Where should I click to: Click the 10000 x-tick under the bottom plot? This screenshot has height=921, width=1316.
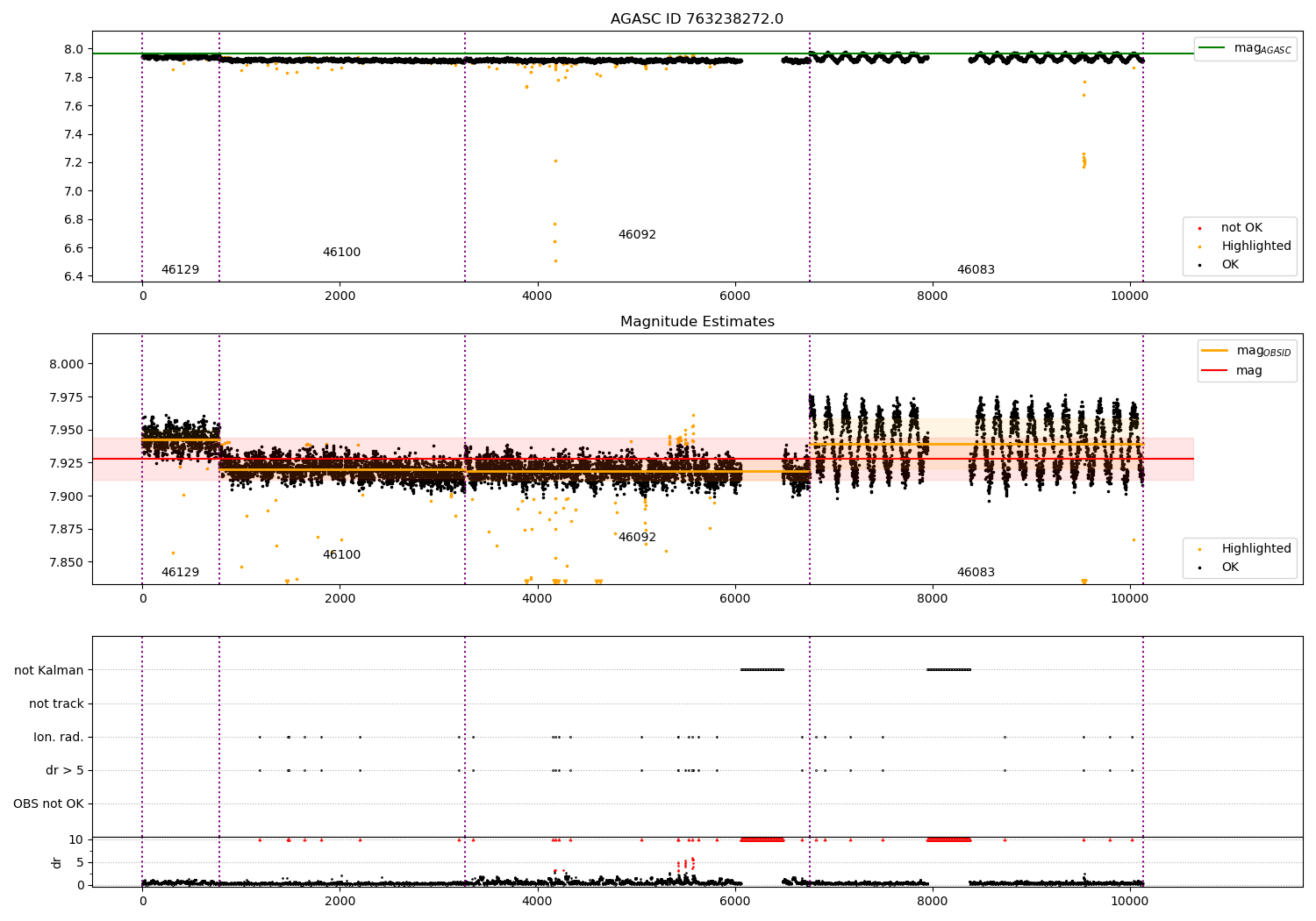[x=1129, y=901]
